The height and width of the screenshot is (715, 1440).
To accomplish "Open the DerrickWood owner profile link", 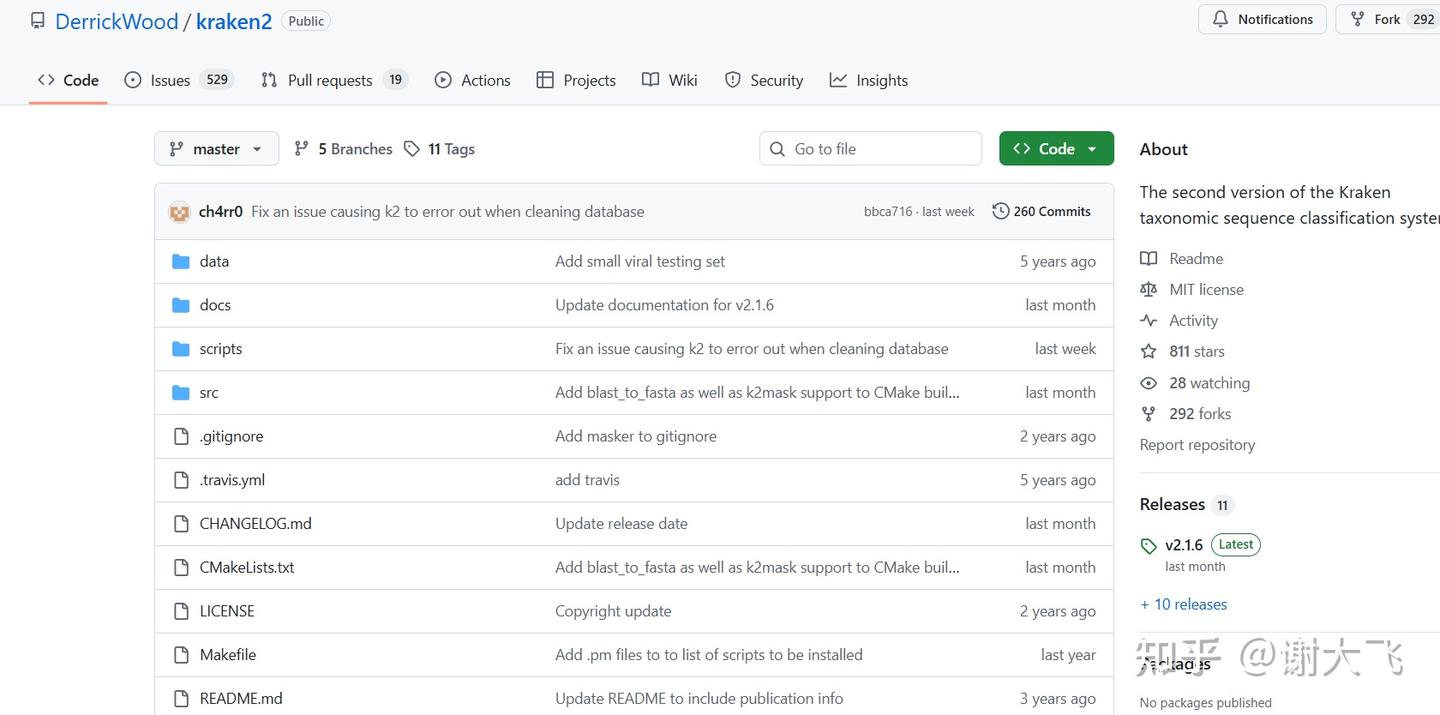I will point(116,21).
